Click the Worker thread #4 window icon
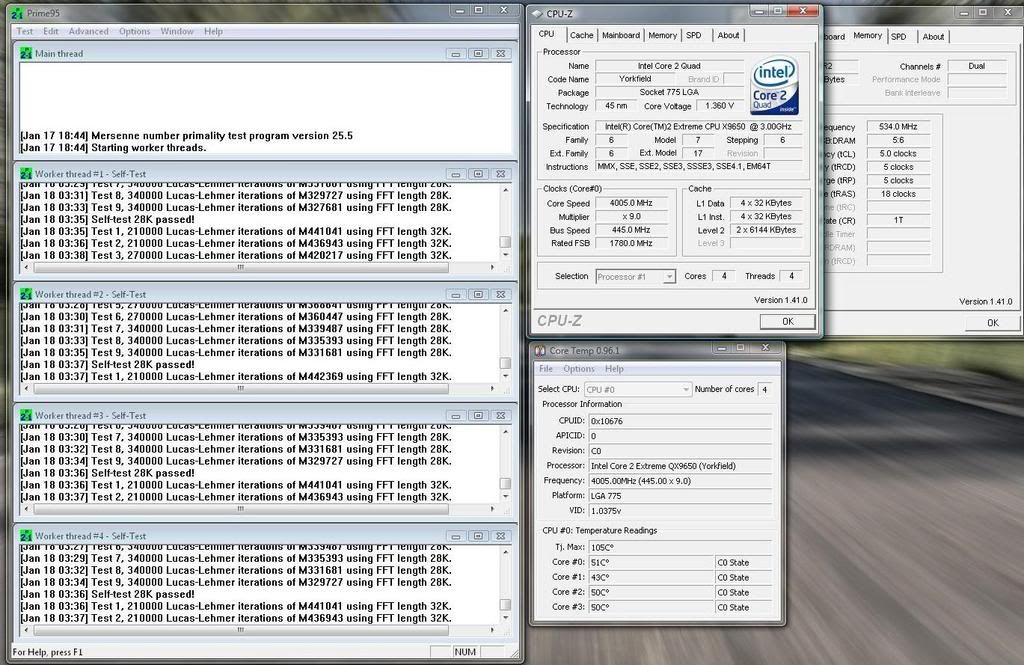This screenshot has width=1024, height=665. [x=26, y=536]
